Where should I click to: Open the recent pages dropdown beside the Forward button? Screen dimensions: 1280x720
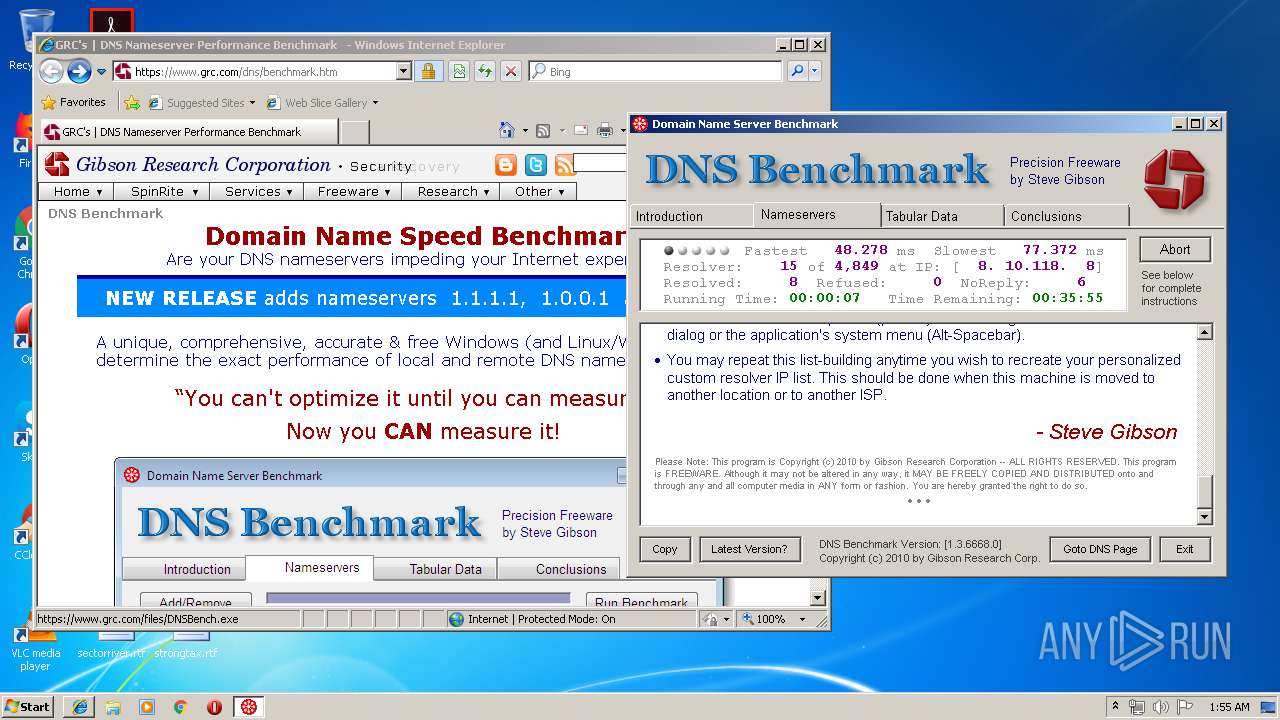click(x=101, y=72)
